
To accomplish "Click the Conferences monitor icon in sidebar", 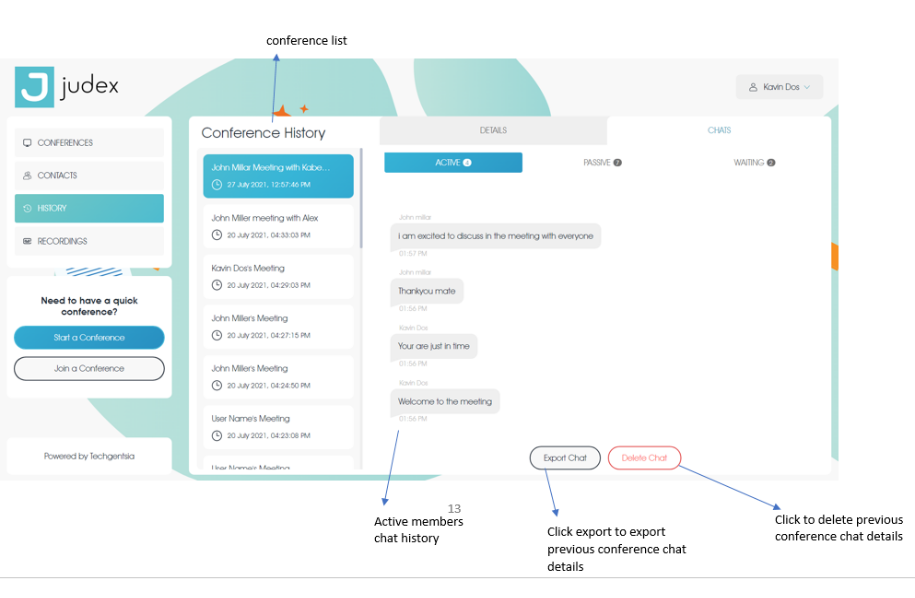I will 27,143.
